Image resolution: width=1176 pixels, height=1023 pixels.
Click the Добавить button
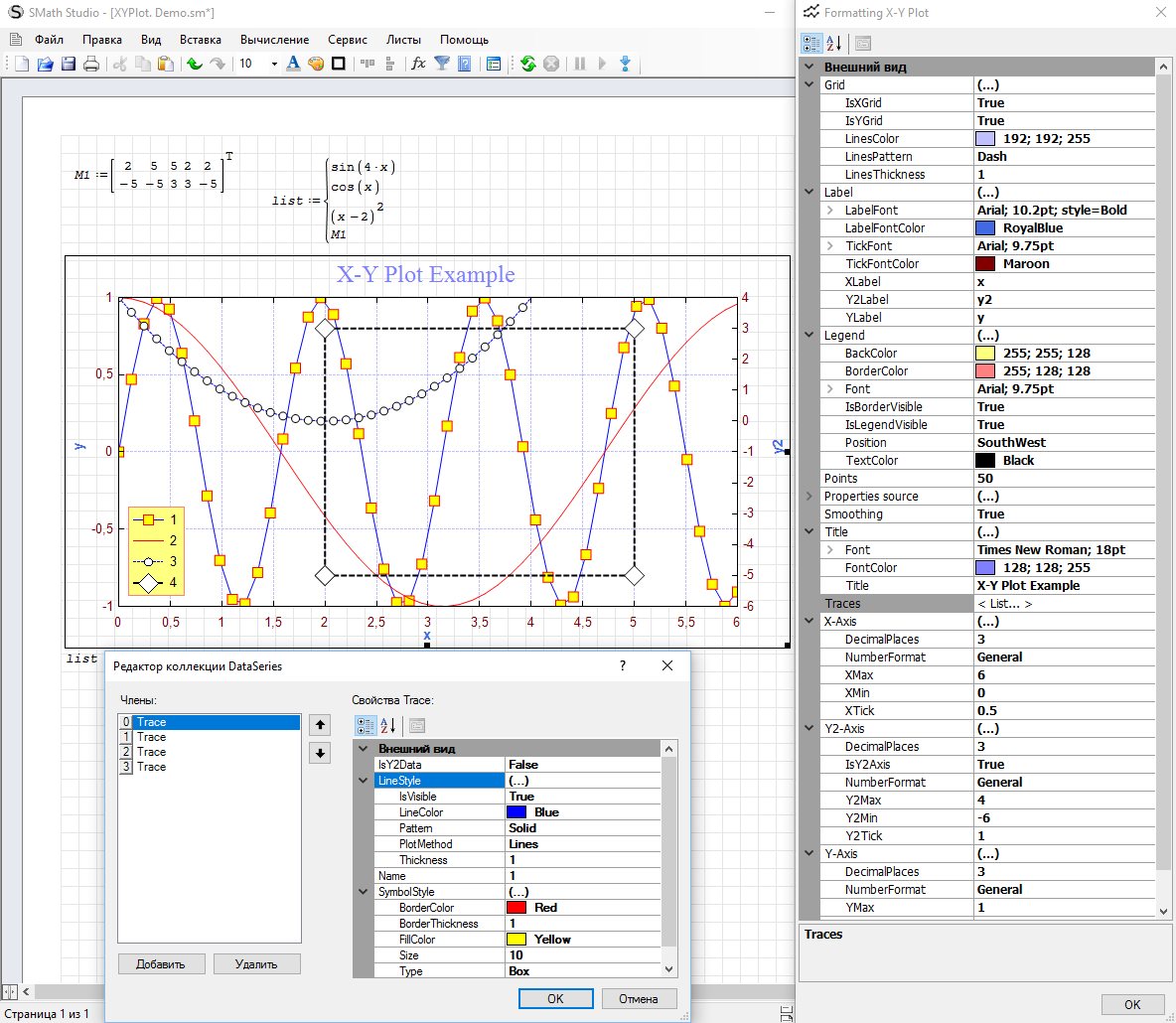[161, 964]
